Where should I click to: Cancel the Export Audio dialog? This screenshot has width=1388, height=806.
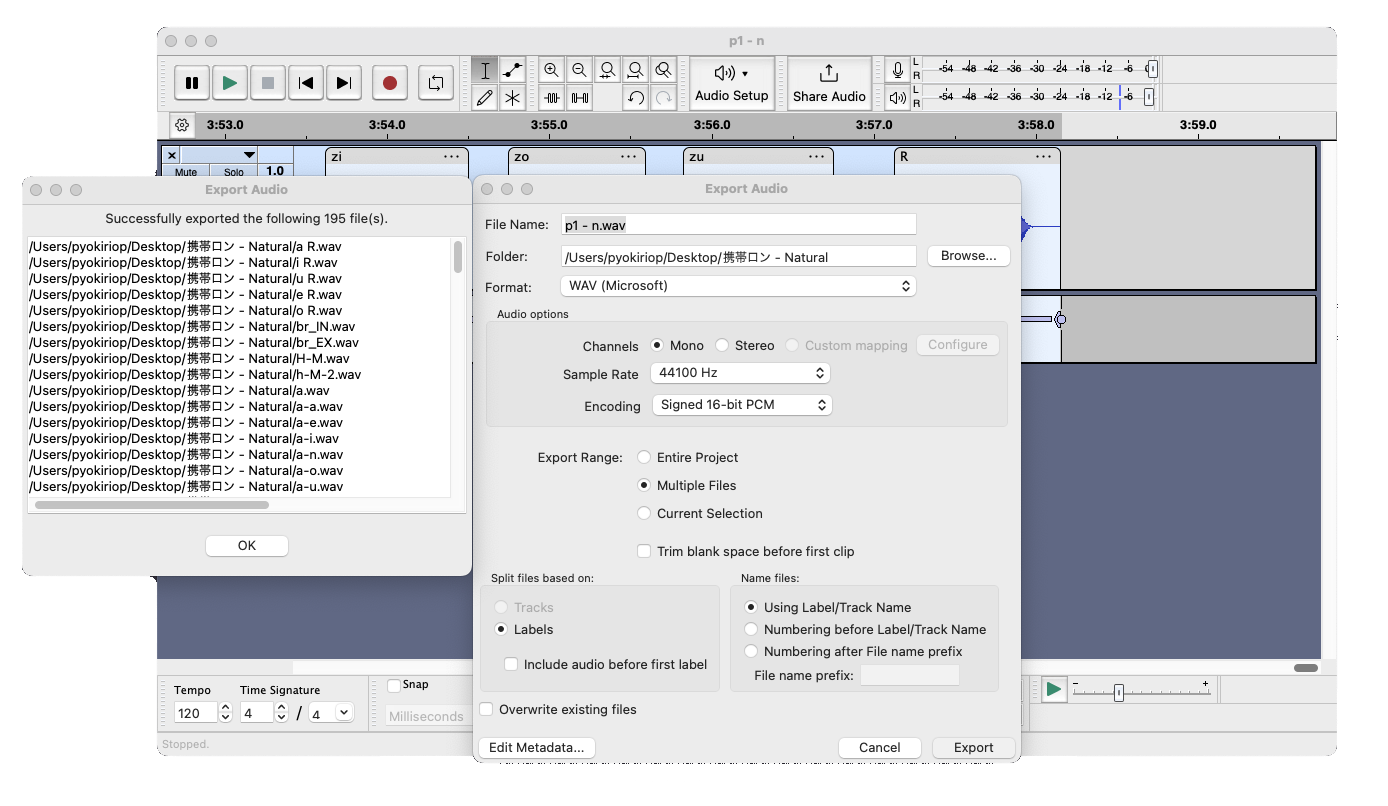pyautogui.click(x=879, y=747)
